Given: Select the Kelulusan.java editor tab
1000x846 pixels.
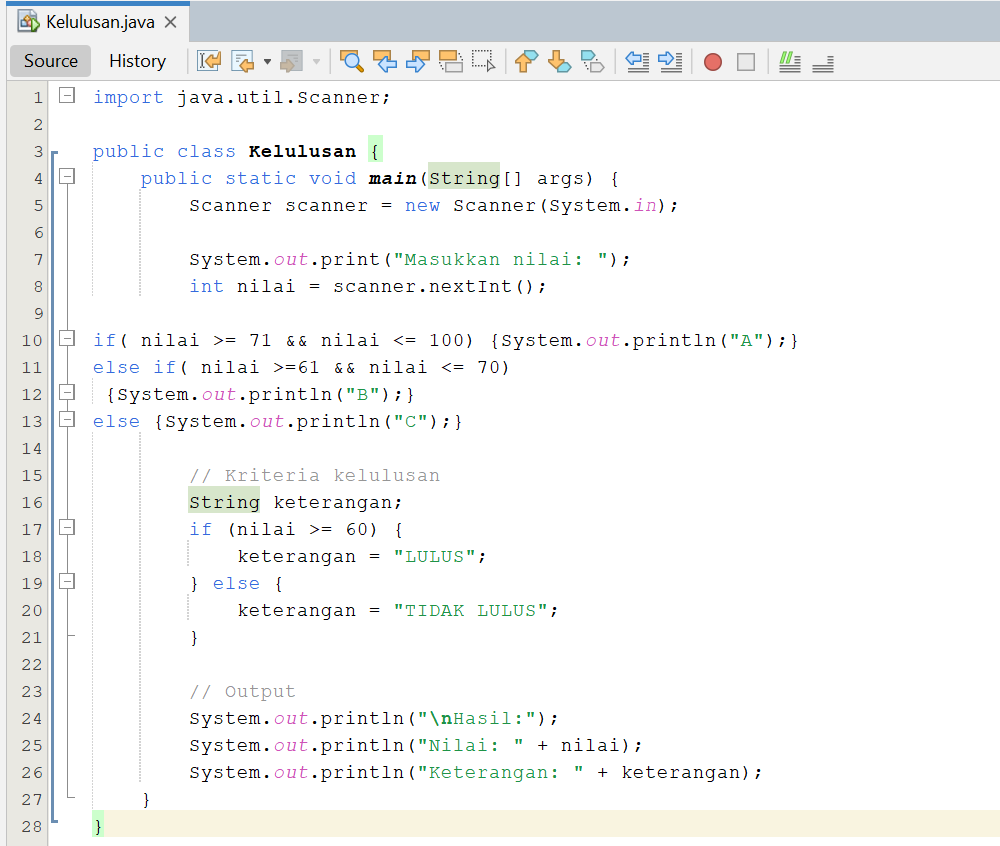Looking at the screenshot, I should 99,22.
